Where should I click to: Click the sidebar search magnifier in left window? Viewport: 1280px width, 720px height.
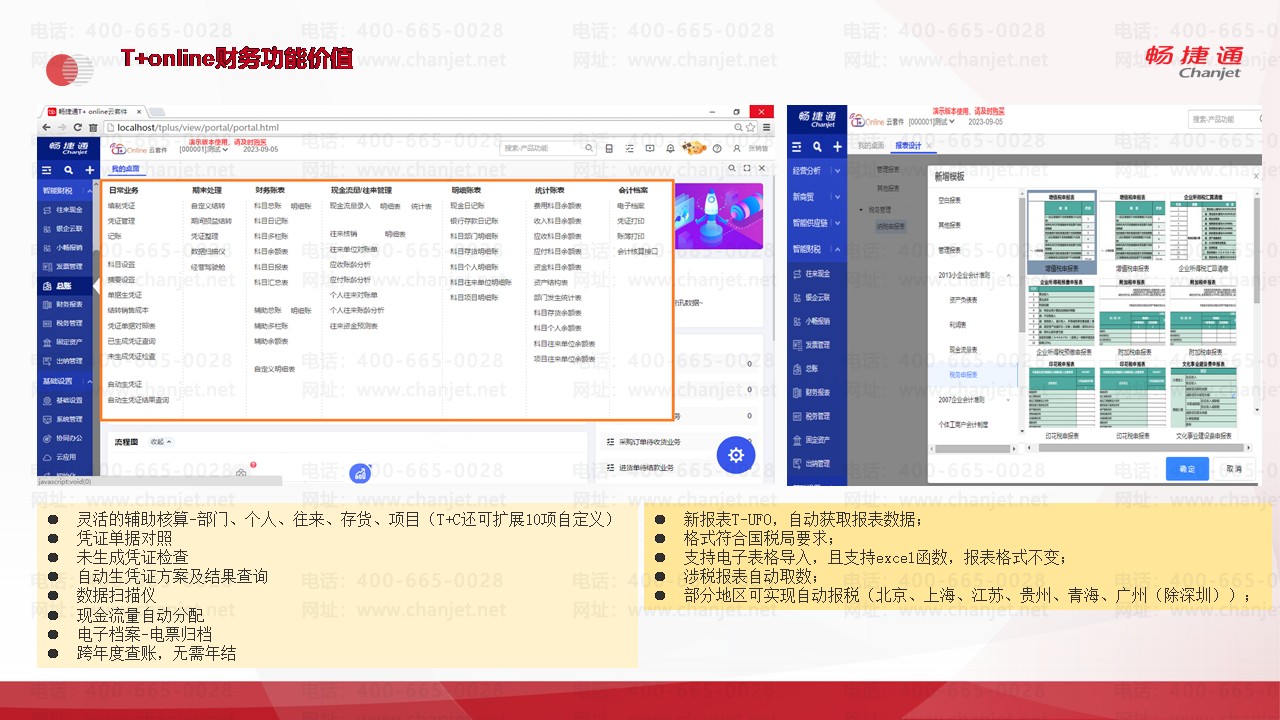click(68, 171)
